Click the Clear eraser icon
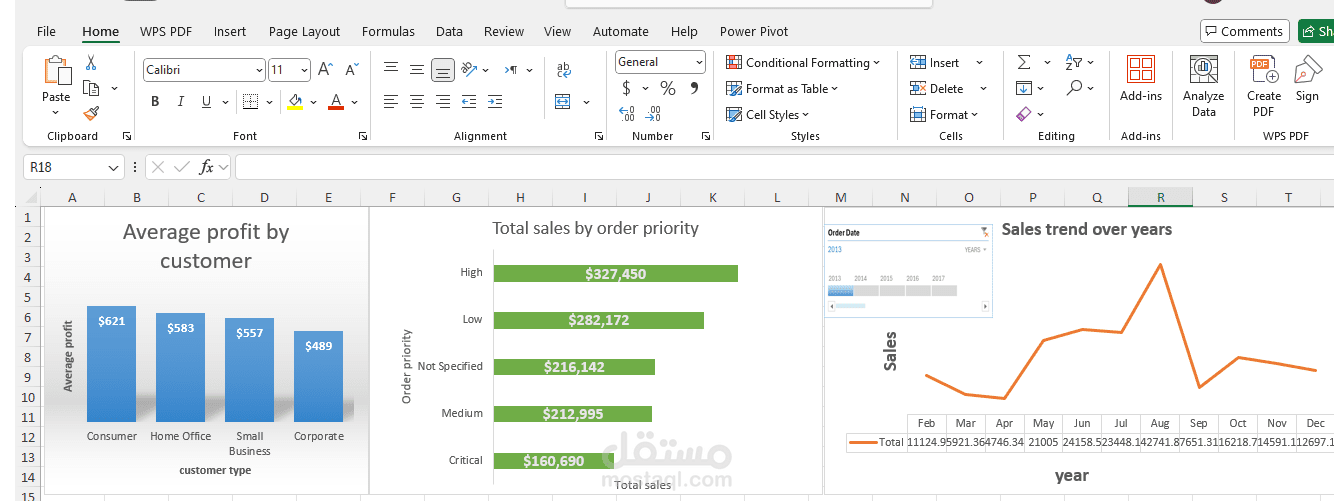This screenshot has height=501, width=1334. point(1023,114)
